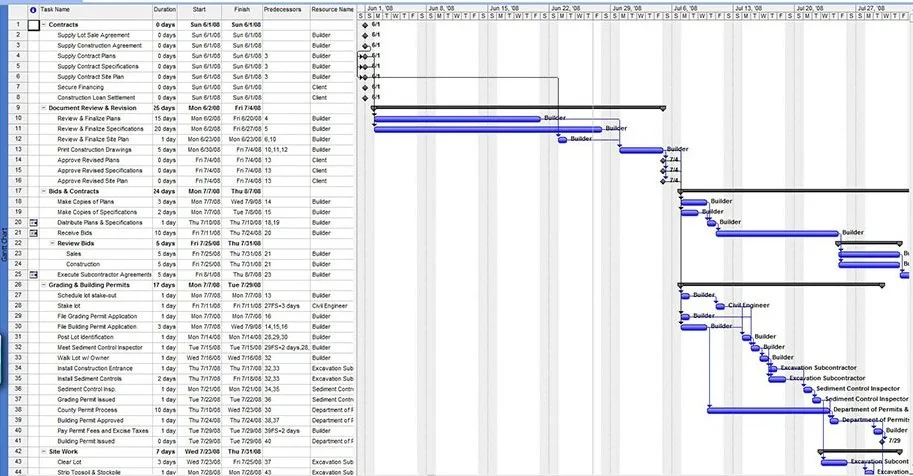Screen dimensions: 913x476
Task: Select the 'Secure Financing' task name
Action: [x=80, y=87]
